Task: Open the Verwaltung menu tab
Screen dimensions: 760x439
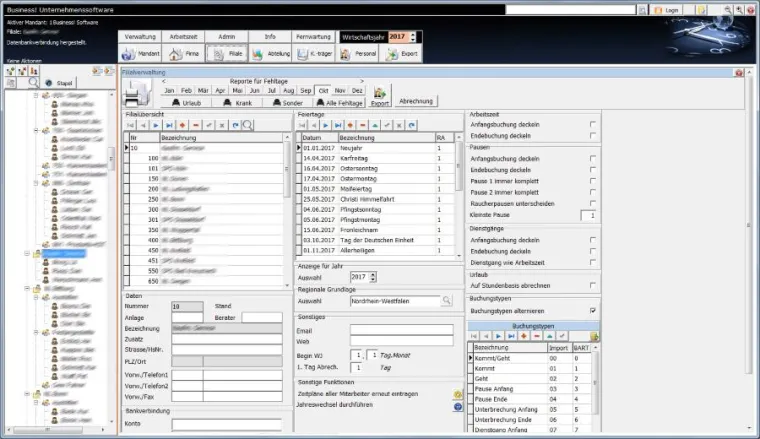Action: [140, 36]
